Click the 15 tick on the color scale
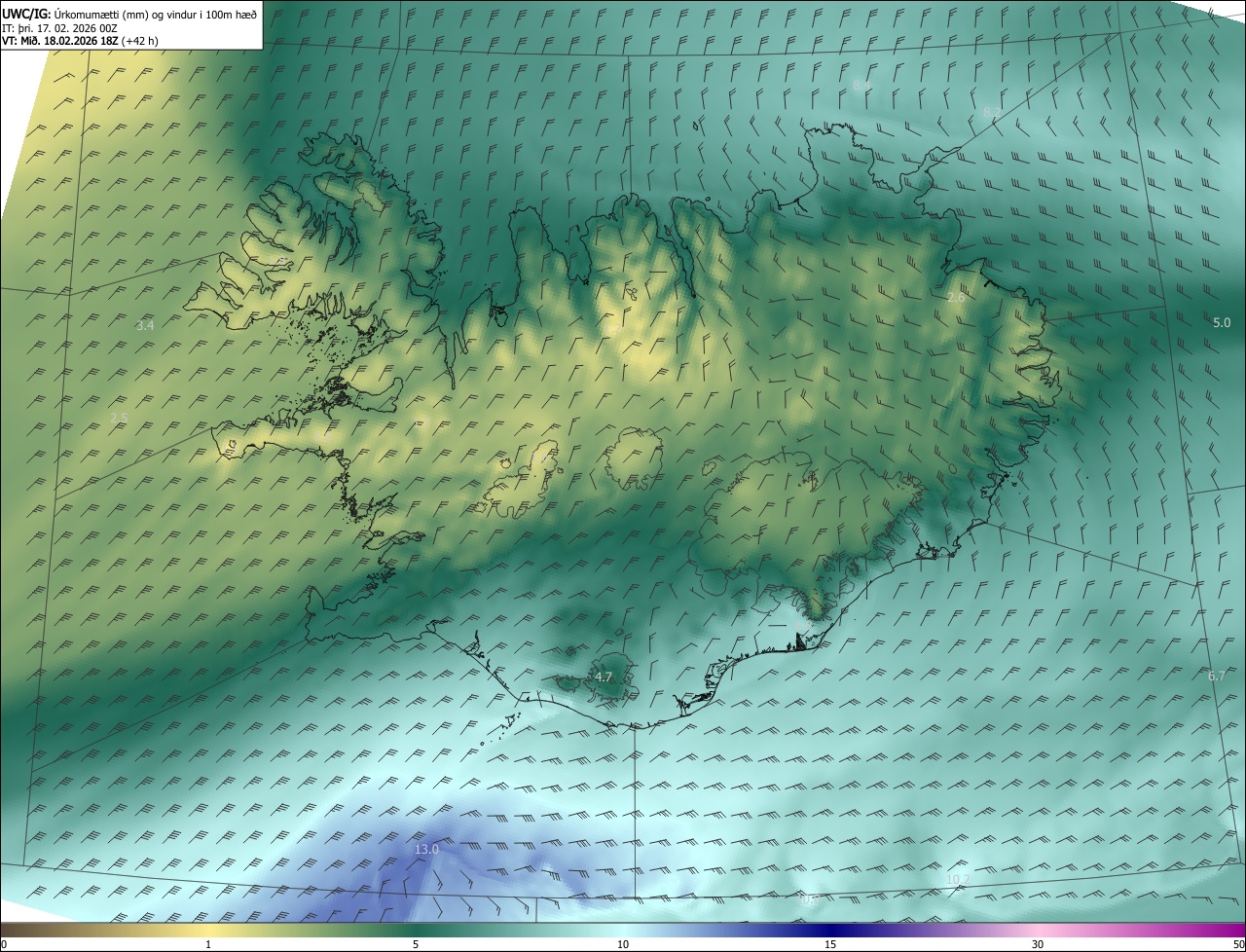The image size is (1246, 952). 830,944
